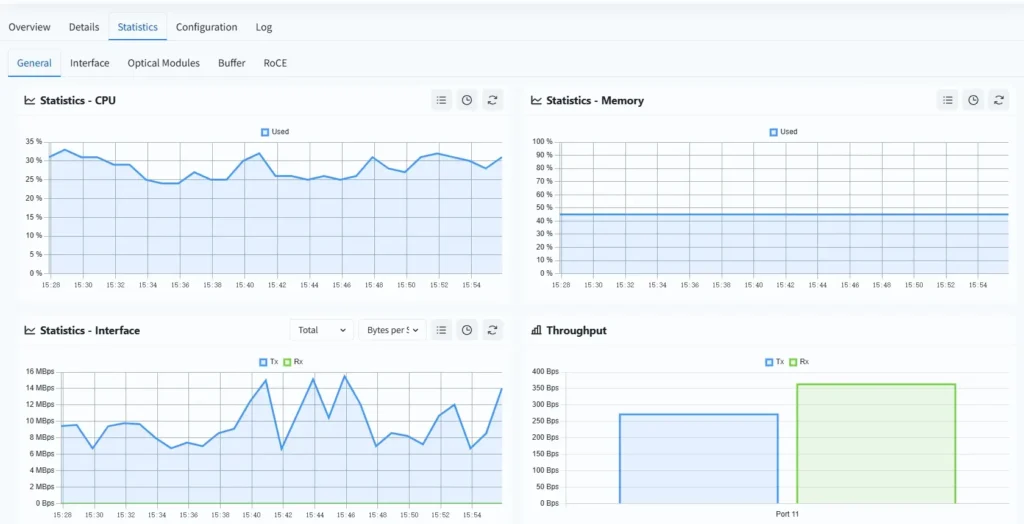Image resolution: width=1024 pixels, height=524 pixels.
Task: Open the Bytes per S unit dropdown
Action: coord(391,330)
